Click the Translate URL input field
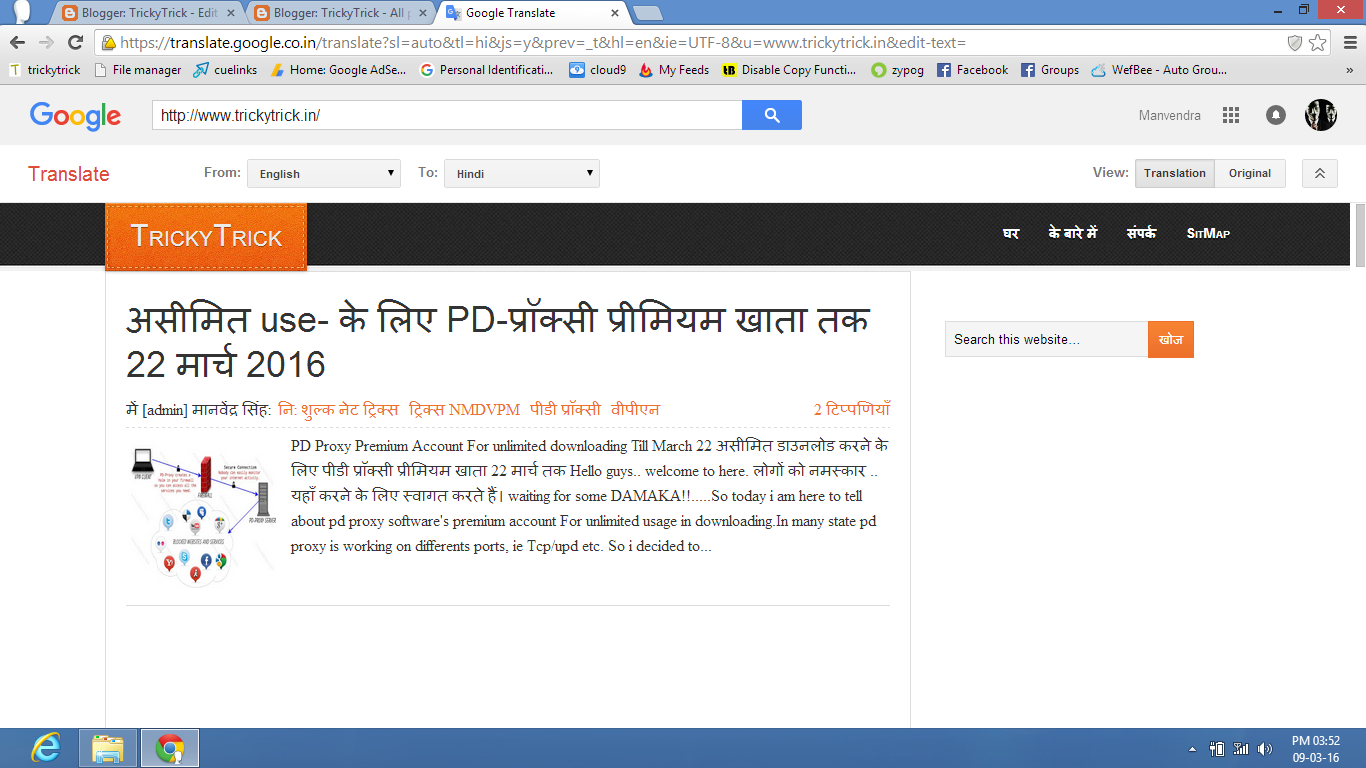Screen dimensions: 1366x768 point(447,115)
